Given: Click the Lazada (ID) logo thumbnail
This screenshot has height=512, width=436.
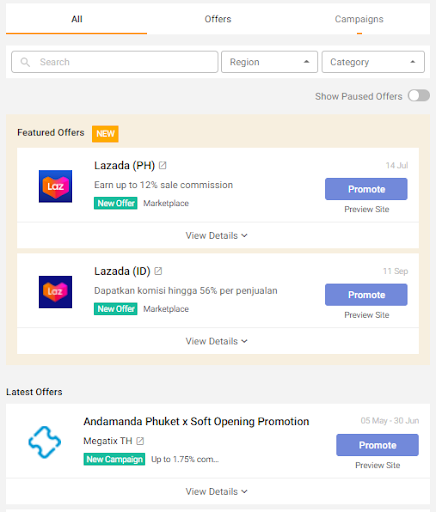Looking at the screenshot, I should pos(55,292).
